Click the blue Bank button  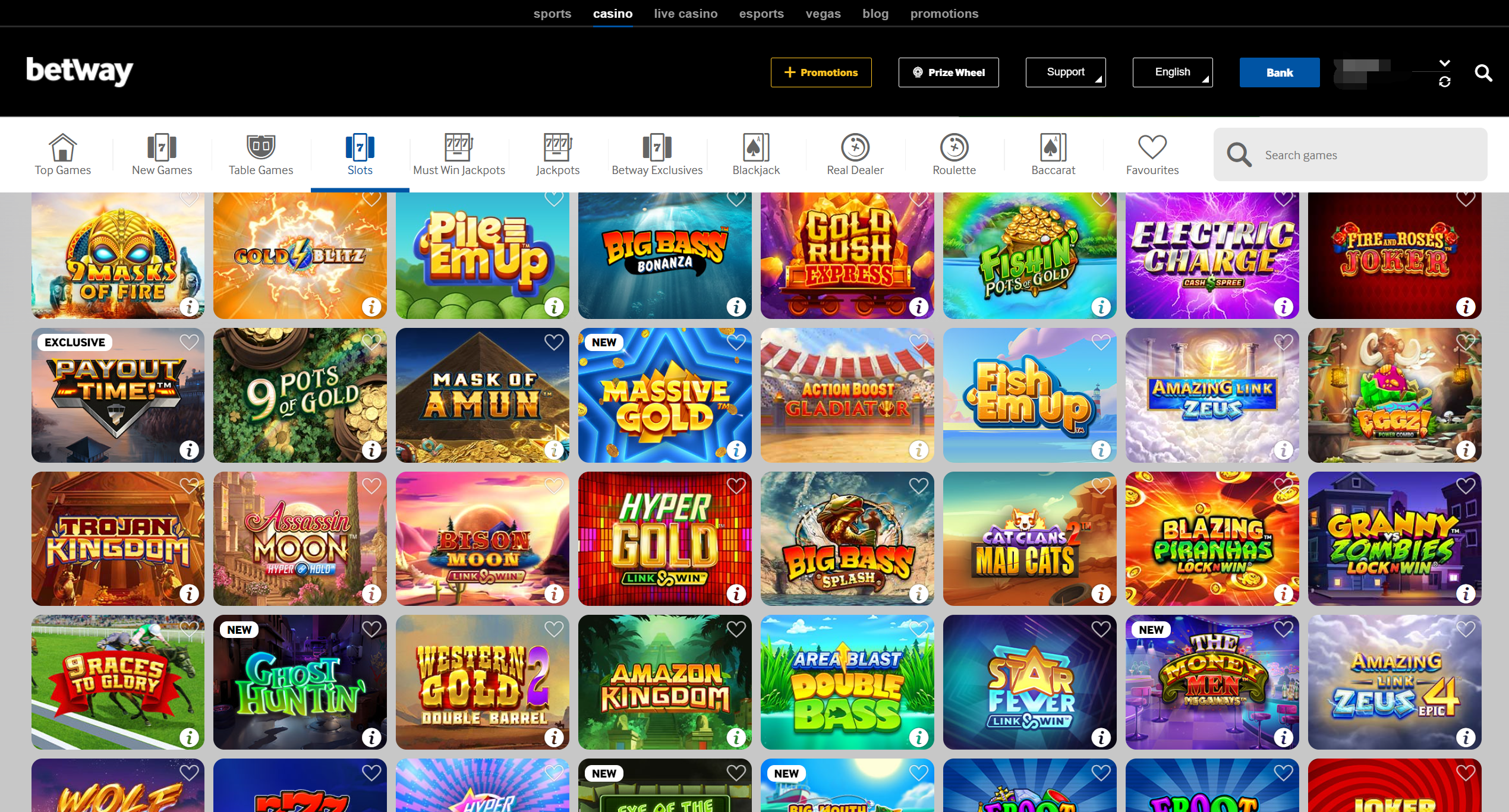[1280, 72]
